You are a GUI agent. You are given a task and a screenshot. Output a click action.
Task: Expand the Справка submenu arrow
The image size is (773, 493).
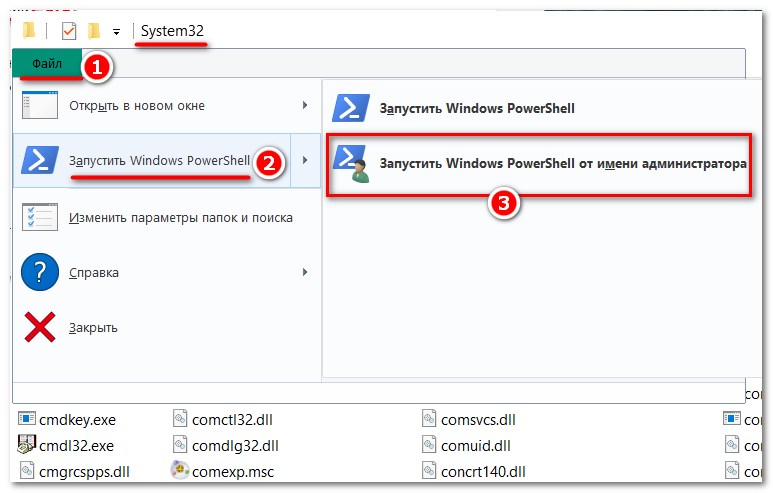pyautogui.click(x=305, y=272)
